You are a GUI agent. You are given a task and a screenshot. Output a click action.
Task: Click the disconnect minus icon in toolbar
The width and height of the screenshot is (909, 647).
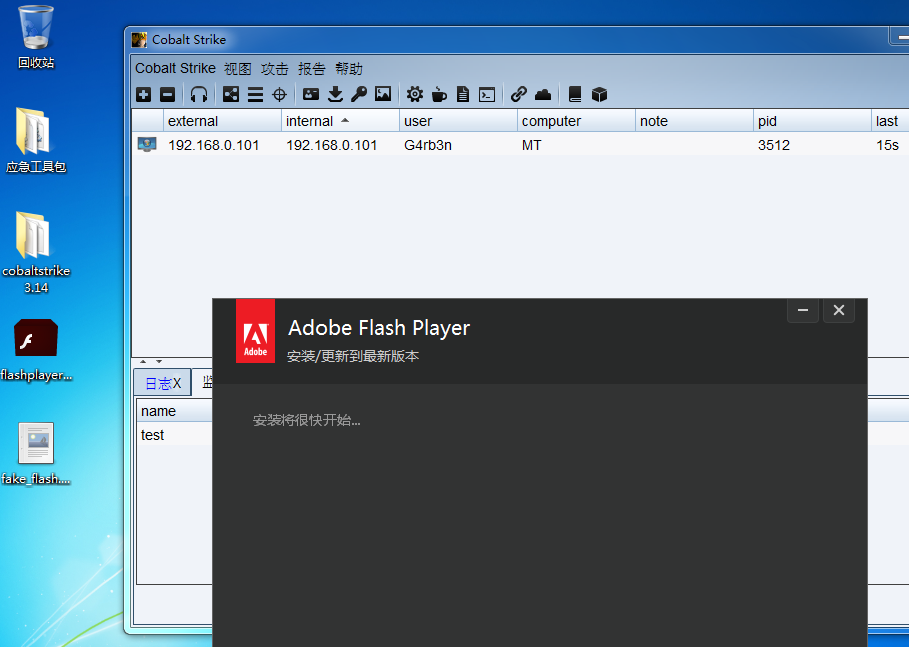click(168, 94)
